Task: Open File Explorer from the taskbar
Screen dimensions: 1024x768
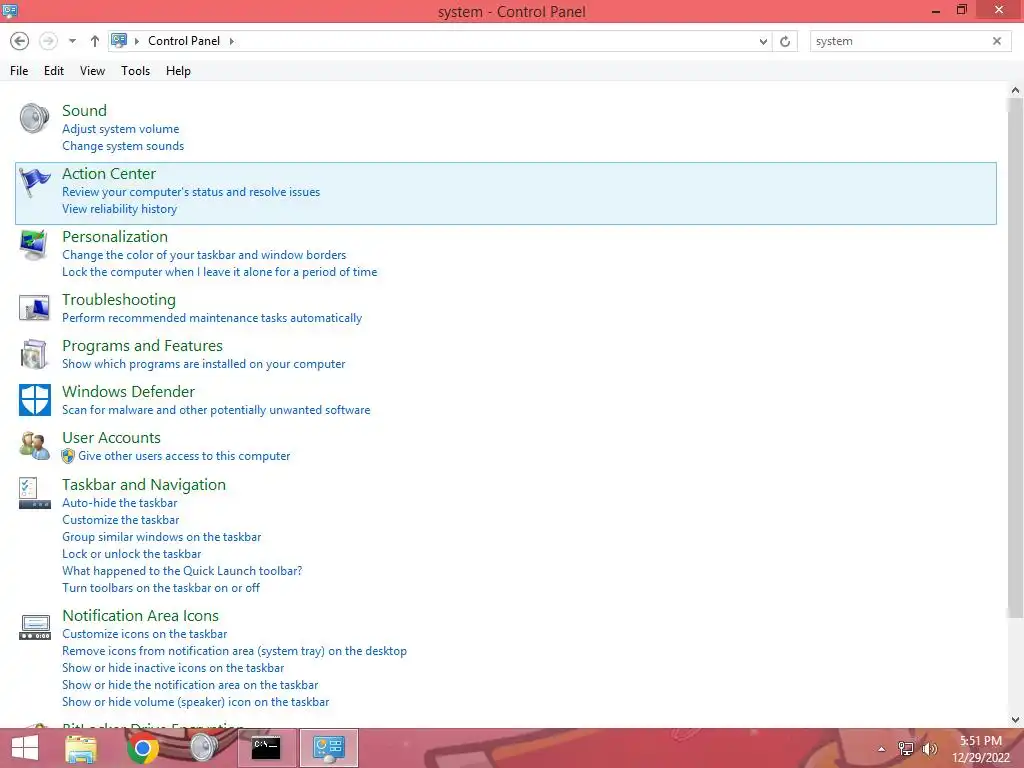Action: (81, 748)
